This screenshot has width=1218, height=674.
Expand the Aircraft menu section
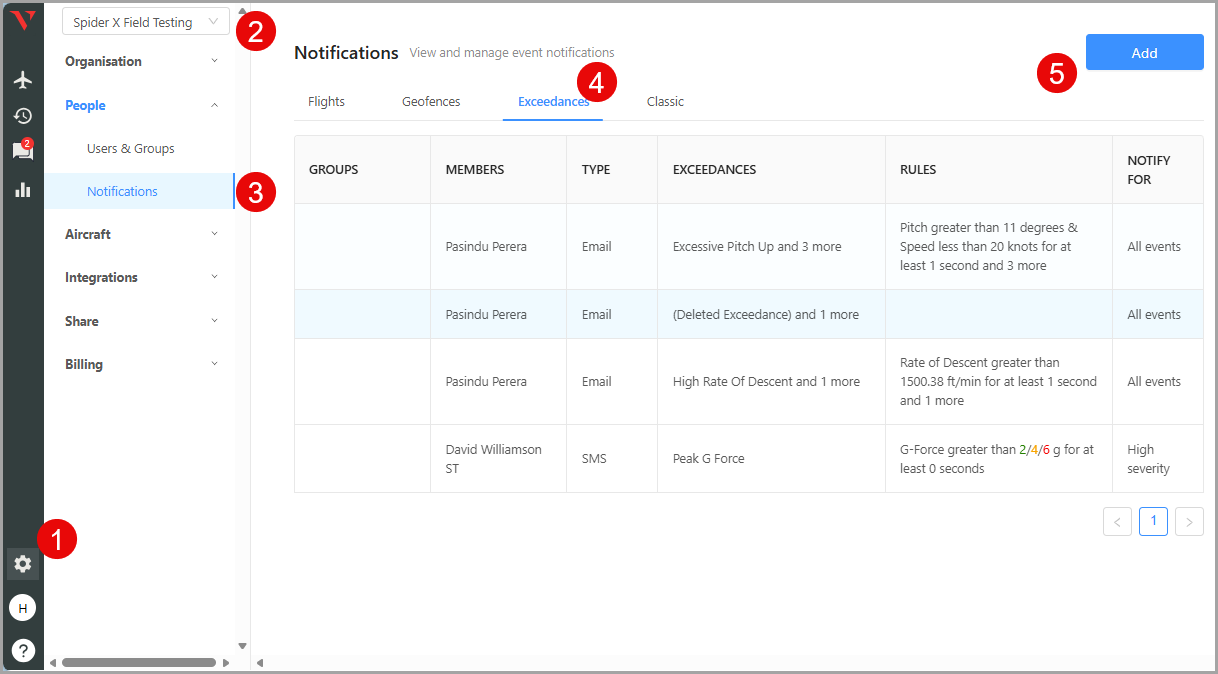(x=140, y=234)
